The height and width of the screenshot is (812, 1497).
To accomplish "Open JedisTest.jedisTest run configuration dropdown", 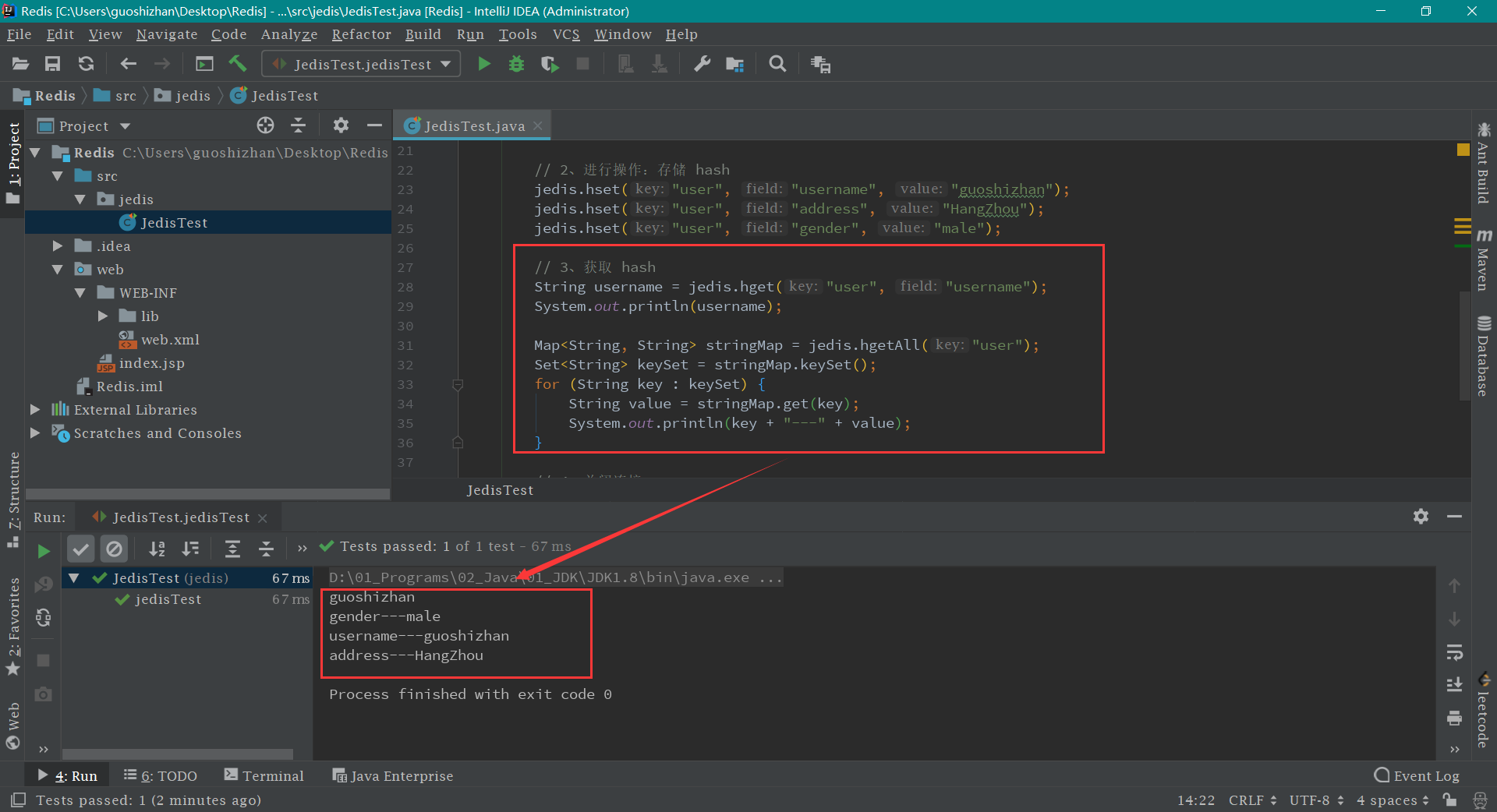I will [x=361, y=64].
